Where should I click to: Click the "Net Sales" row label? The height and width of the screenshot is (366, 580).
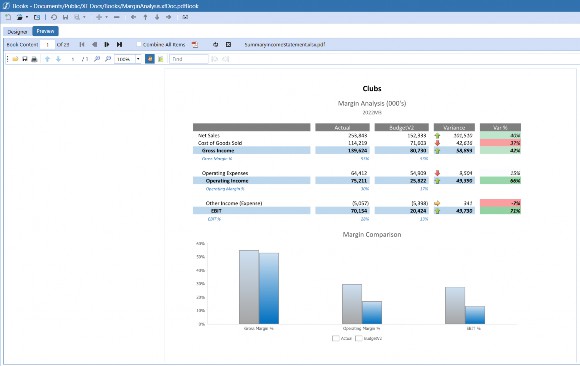click(x=209, y=135)
